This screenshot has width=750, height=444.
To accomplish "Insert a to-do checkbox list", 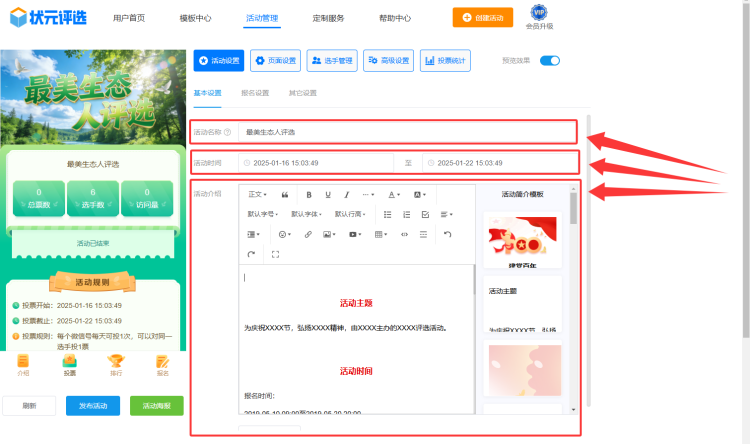I will pos(425,214).
